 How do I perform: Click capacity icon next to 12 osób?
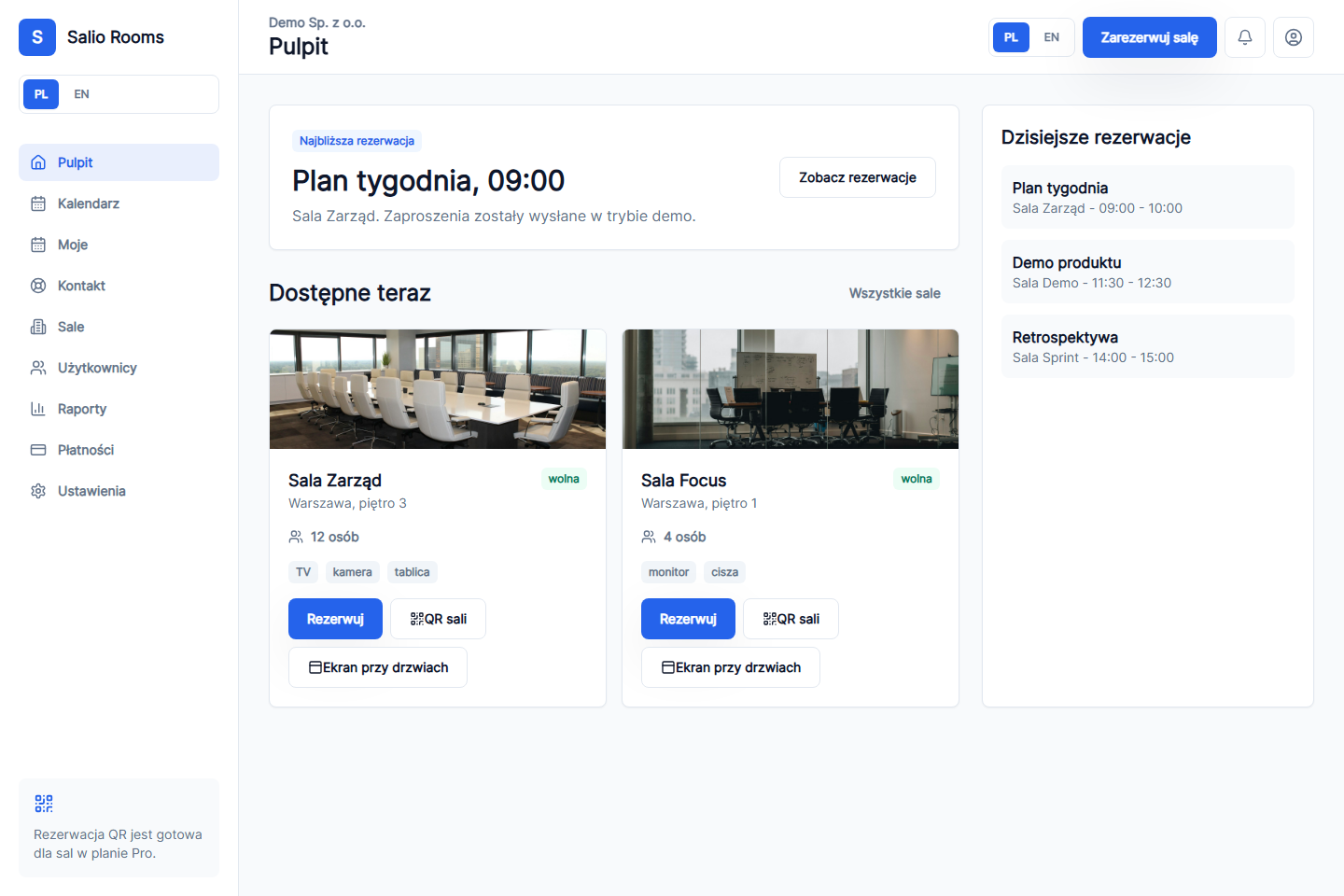(x=296, y=537)
